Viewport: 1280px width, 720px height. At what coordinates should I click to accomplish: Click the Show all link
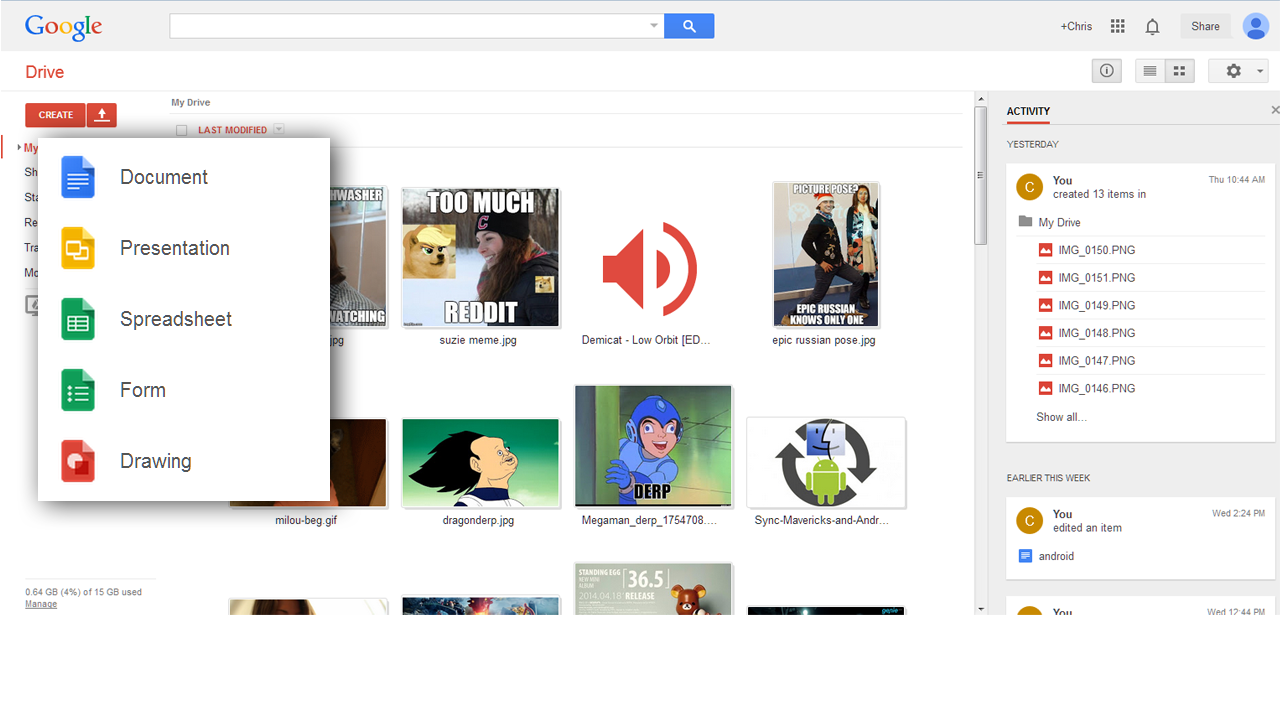pyautogui.click(x=1061, y=417)
